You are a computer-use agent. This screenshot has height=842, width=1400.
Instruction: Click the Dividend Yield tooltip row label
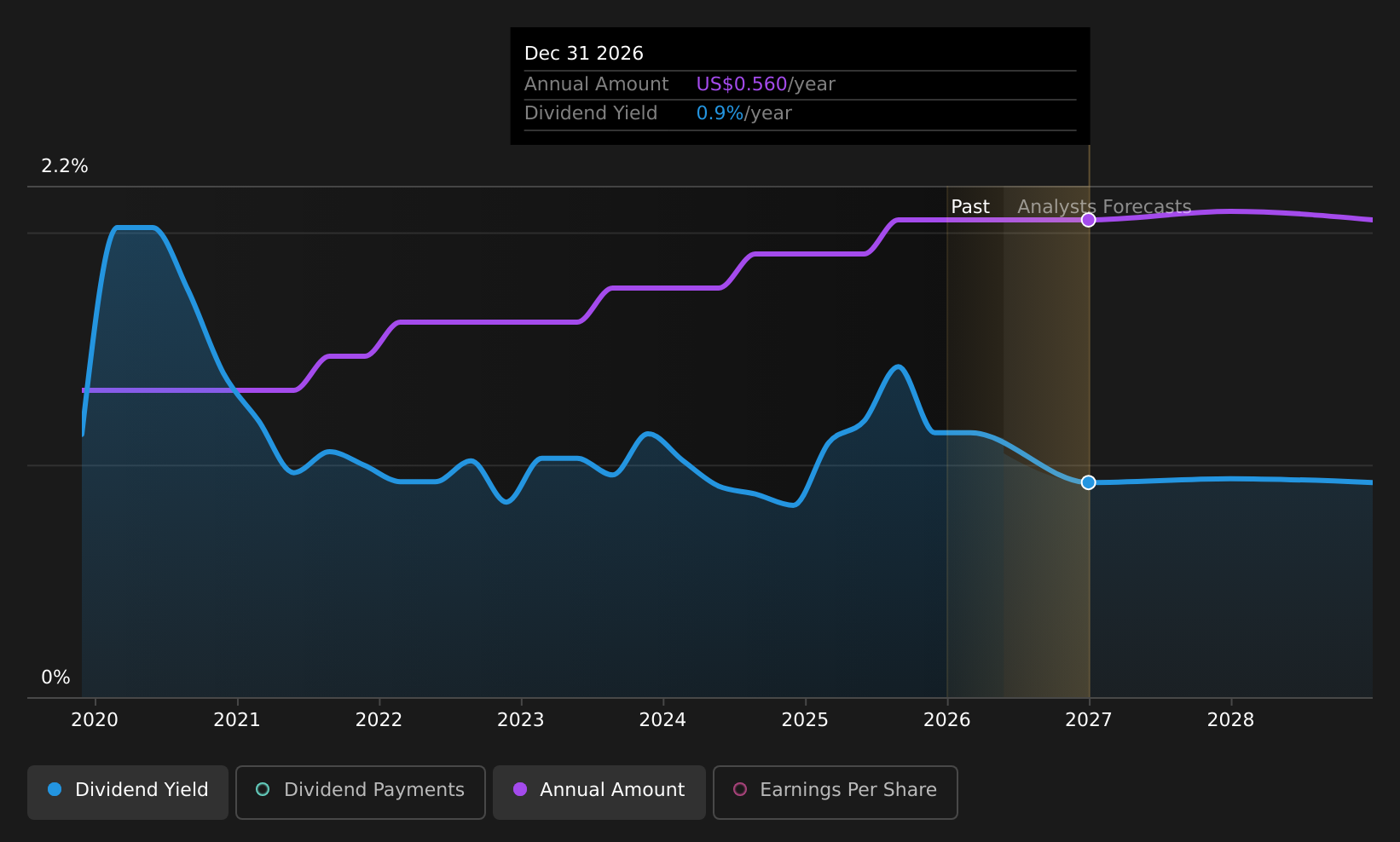(x=591, y=113)
